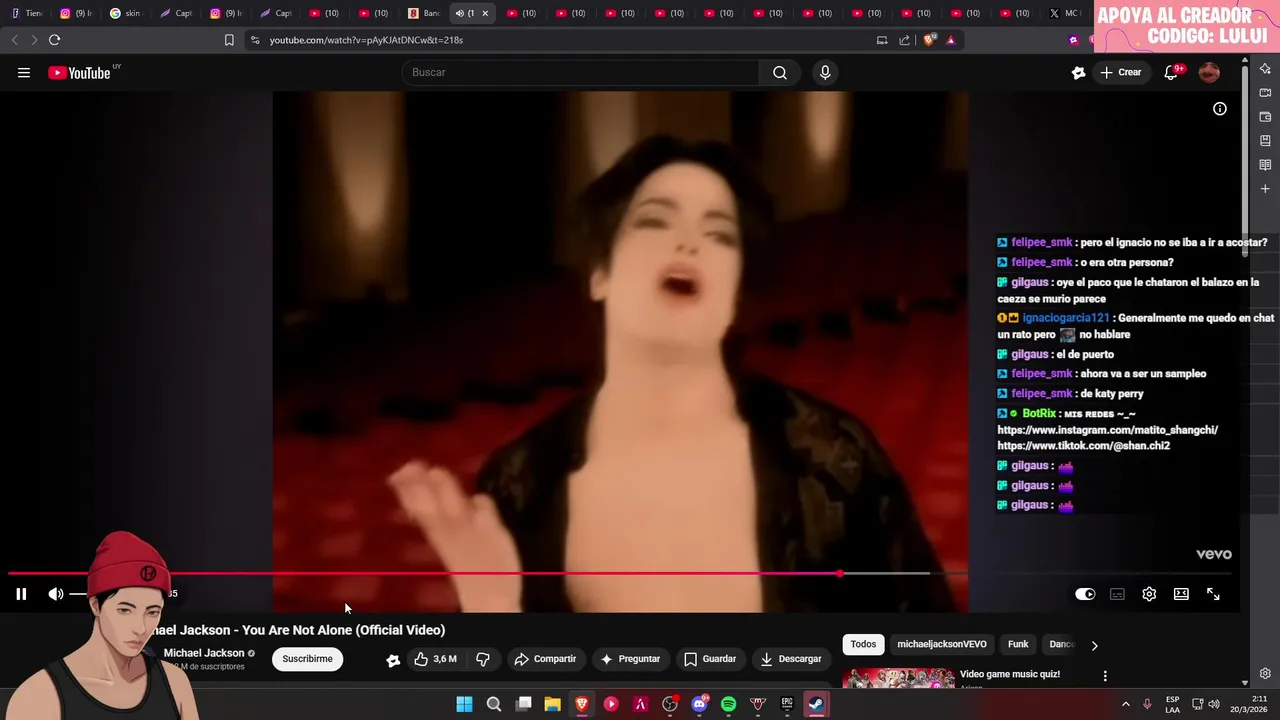Start voice search with microphone icon
The image size is (1280, 720).
click(x=825, y=72)
